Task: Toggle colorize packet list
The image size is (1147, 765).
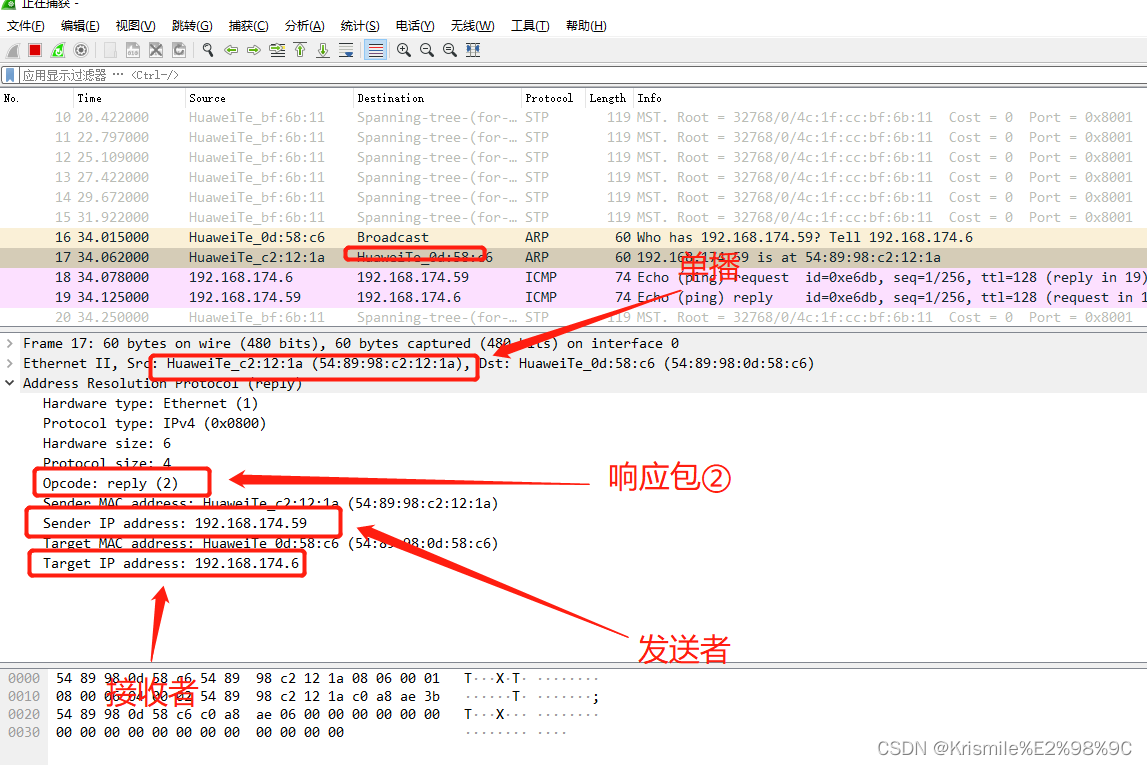Action: [x=376, y=49]
